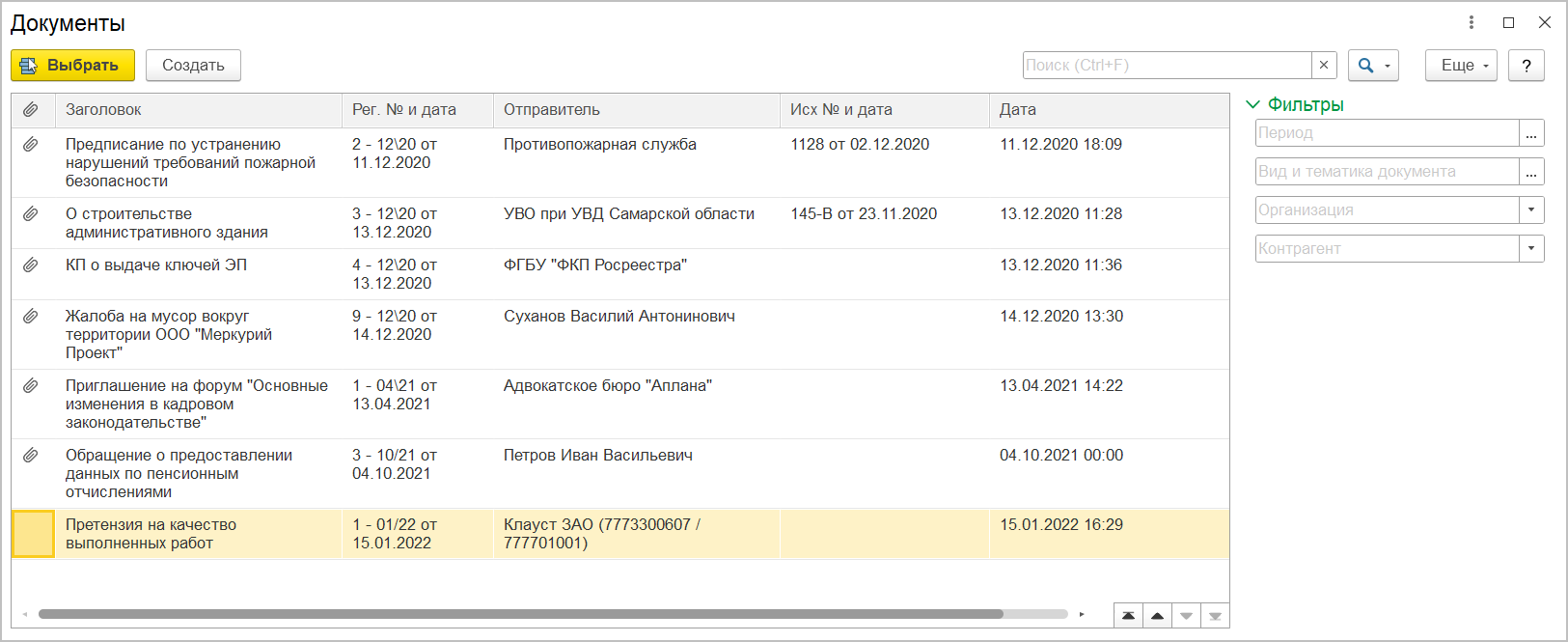Expand the Организация filter dropdown
This screenshot has height=642, width=1568.
click(1531, 209)
